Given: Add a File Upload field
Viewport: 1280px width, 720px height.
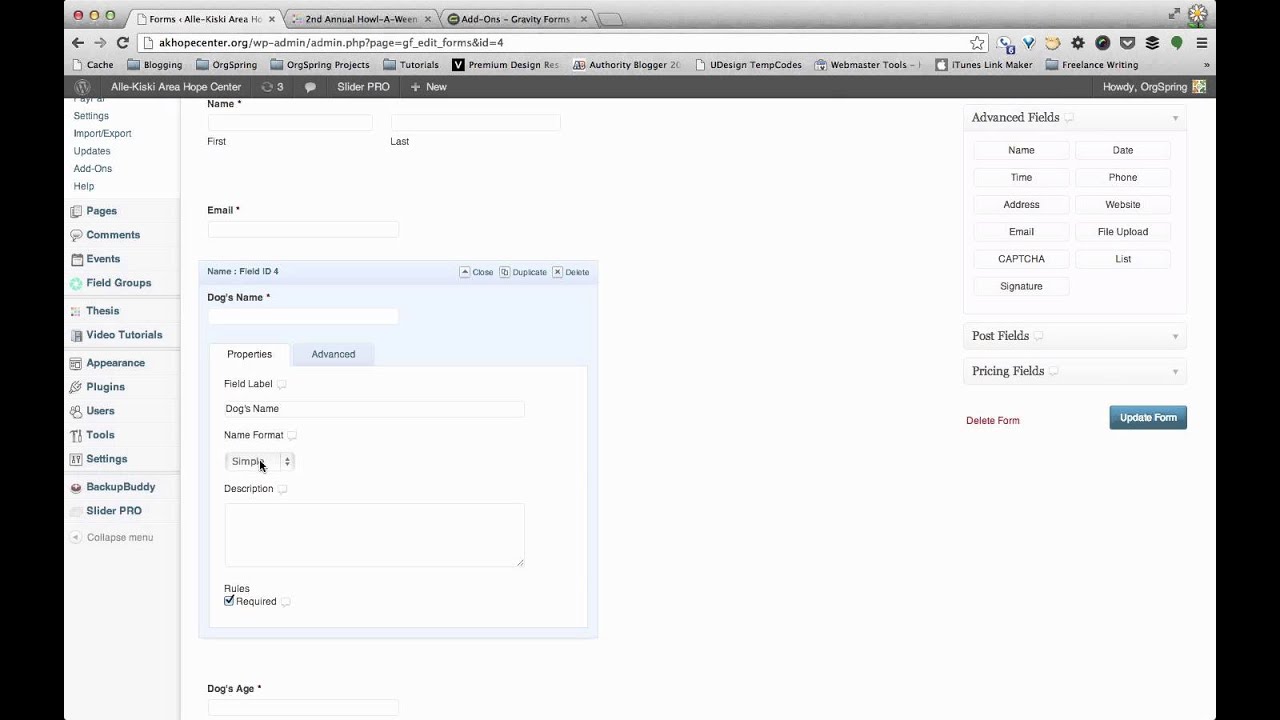Looking at the screenshot, I should 1123,232.
